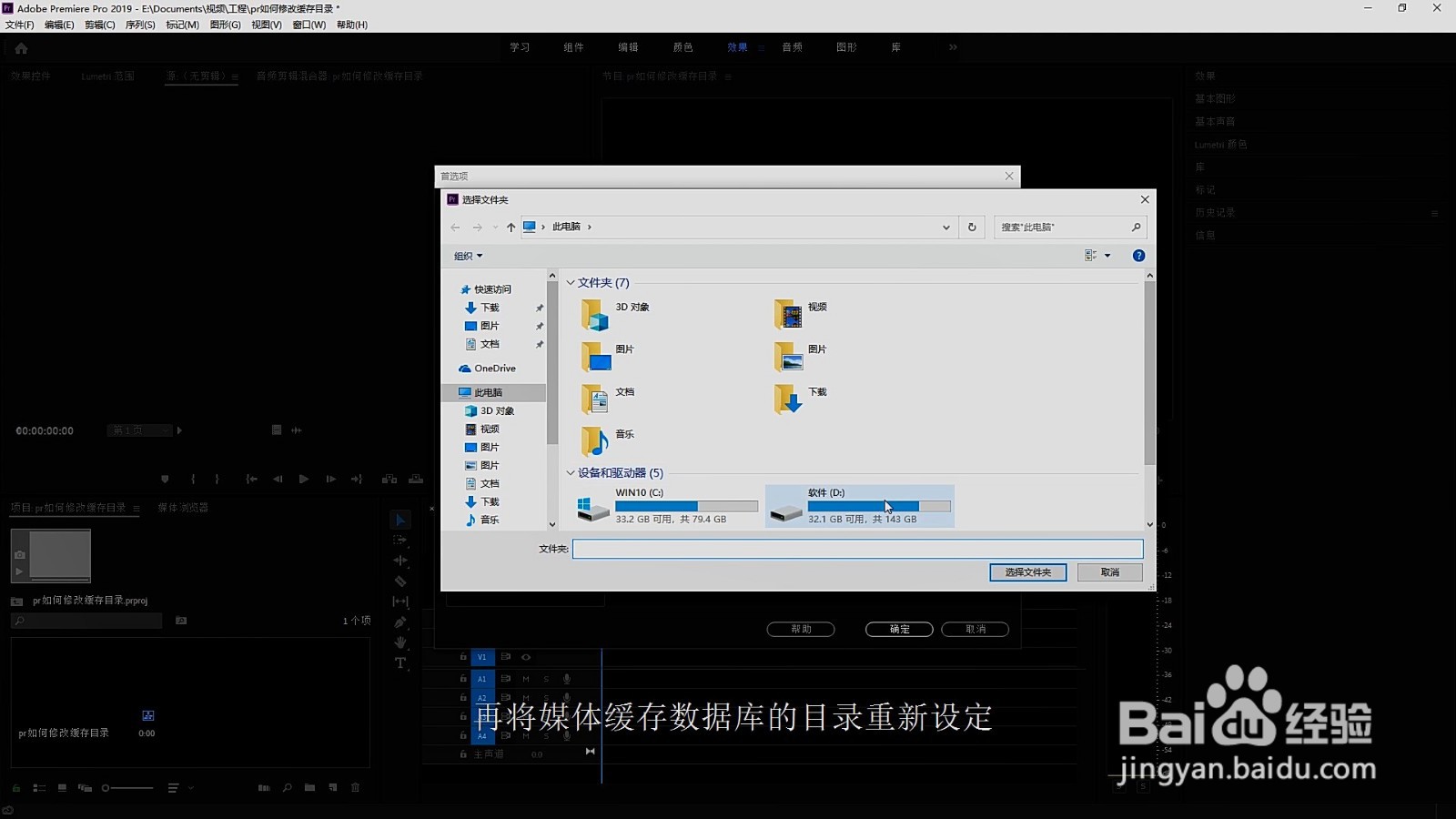The width and height of the screenshot is (1456, 819).
Task: Click Add Marker in source monitor
Action: click(x=165, y=479)
